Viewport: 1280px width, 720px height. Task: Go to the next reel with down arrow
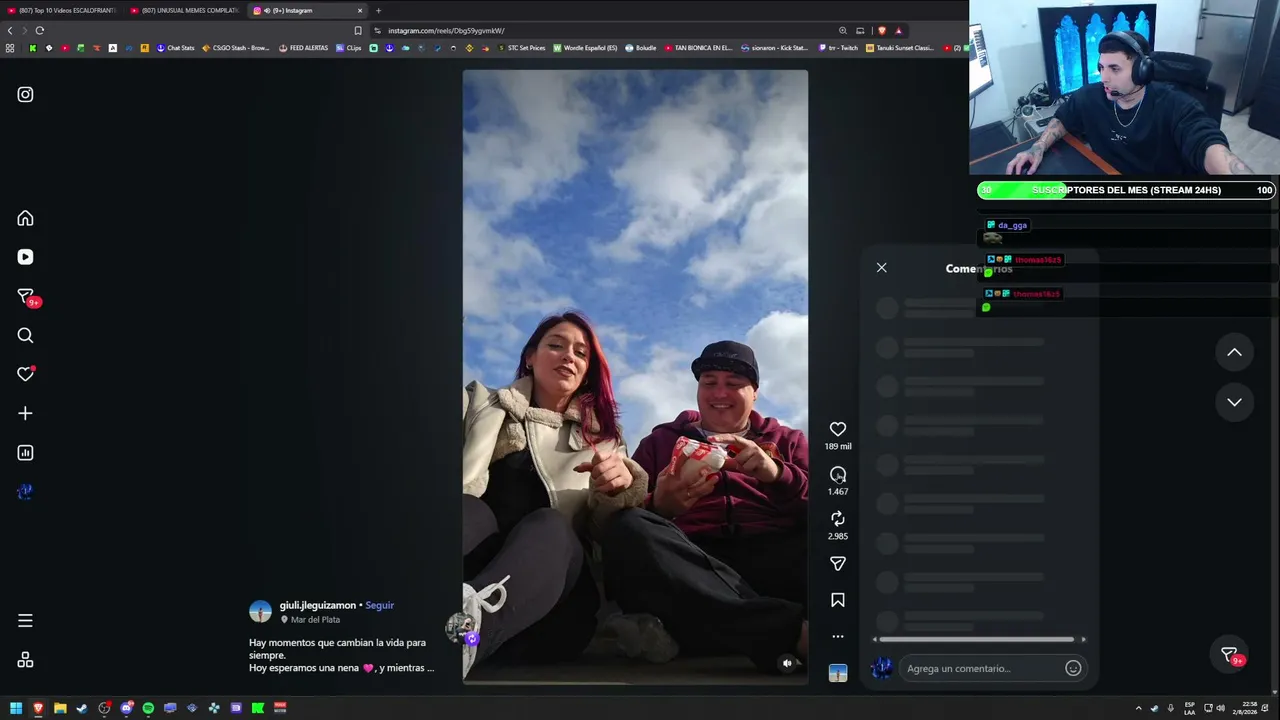click(1235, 402)
